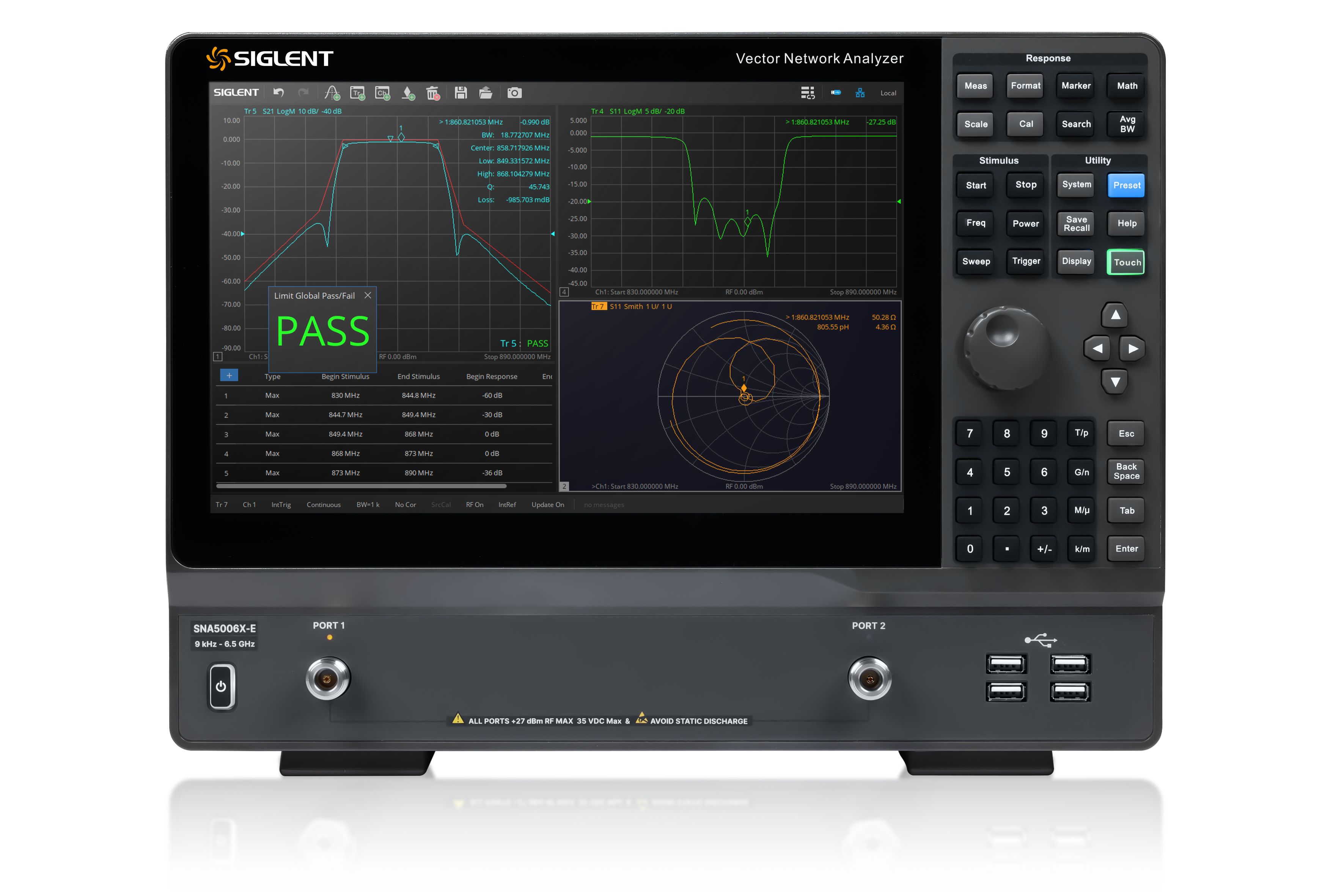Close the Limit Global Pass/Fail popup
The image size is (1344, 896).
click(368, 295)
